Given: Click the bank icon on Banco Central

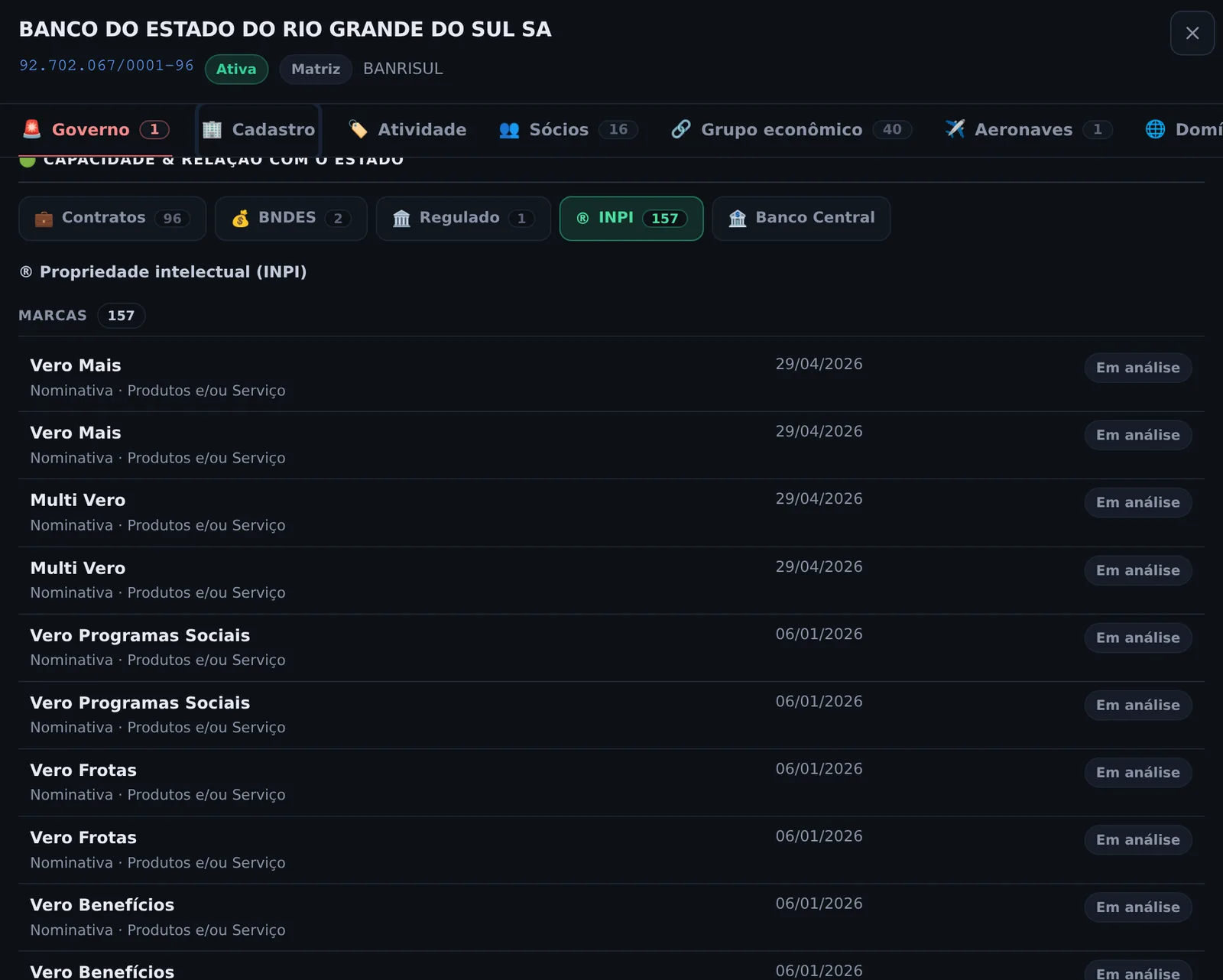Looking at the screenshot, I should coord(738,219).
